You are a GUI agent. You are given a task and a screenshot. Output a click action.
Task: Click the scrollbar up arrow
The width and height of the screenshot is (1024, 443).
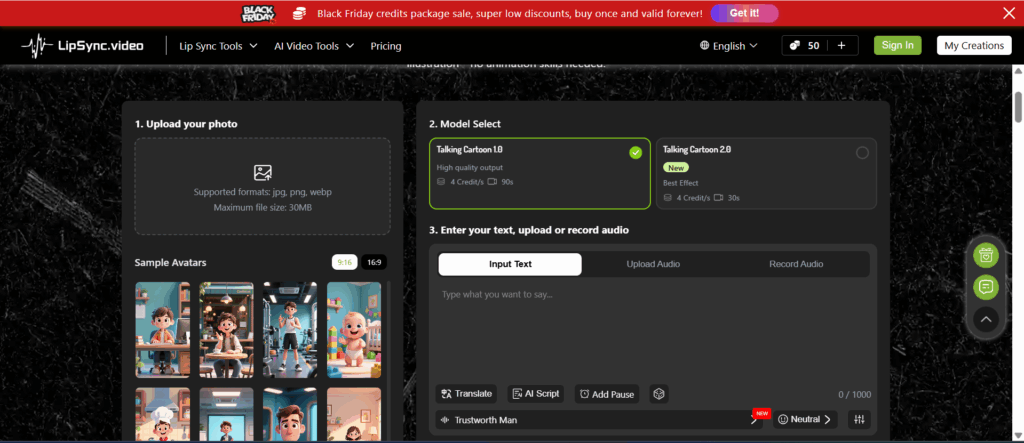click(x=1018, y=71)
